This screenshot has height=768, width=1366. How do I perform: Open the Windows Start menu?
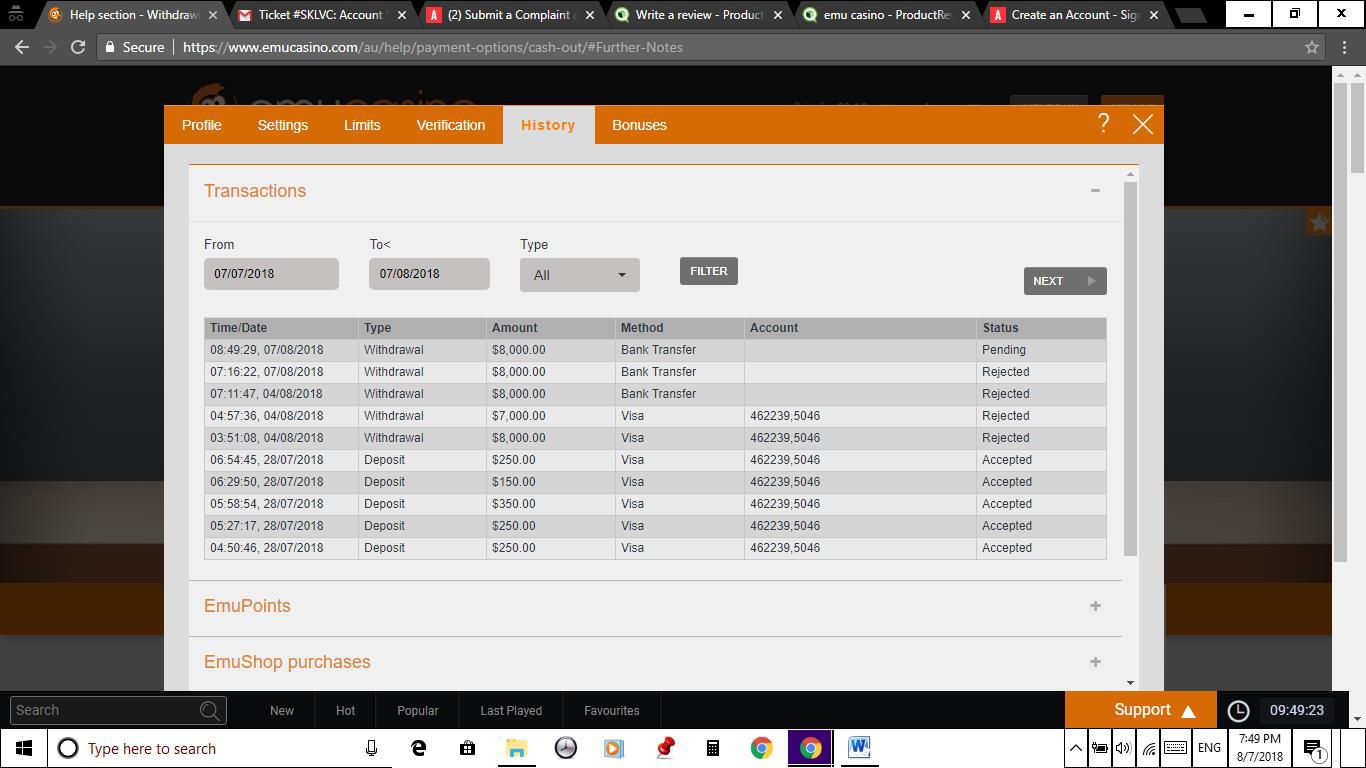(24, 748)
